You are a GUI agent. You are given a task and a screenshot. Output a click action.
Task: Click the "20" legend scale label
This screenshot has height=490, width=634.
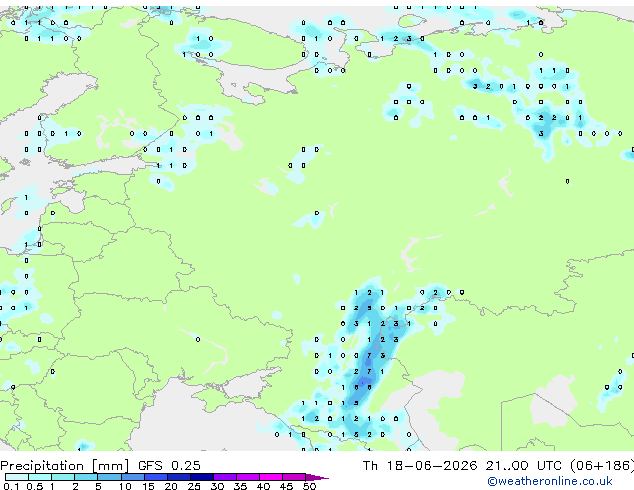point(171,486)
